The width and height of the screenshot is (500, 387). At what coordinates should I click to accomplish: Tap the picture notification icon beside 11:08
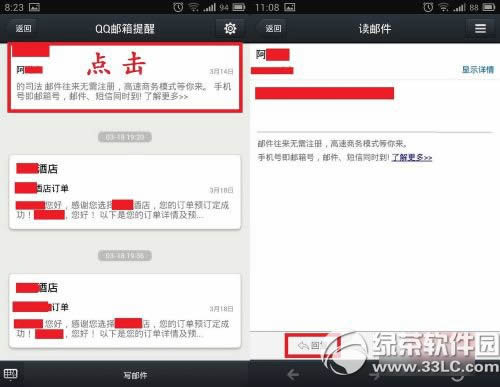click(x=290, y=7)
